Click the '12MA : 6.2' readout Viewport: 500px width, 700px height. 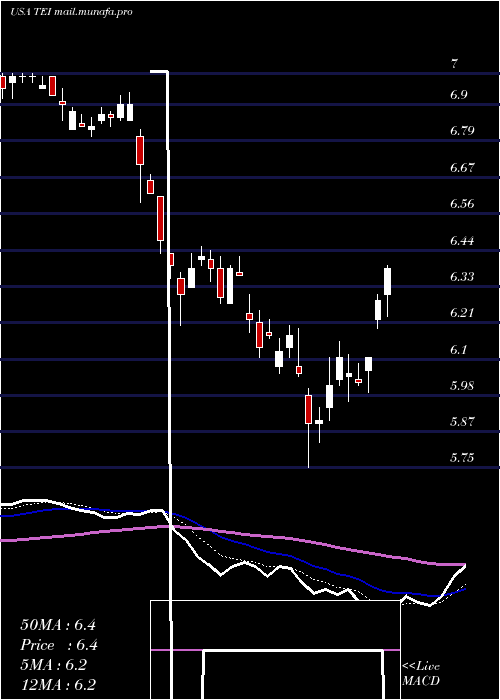(x=58, y=685)
